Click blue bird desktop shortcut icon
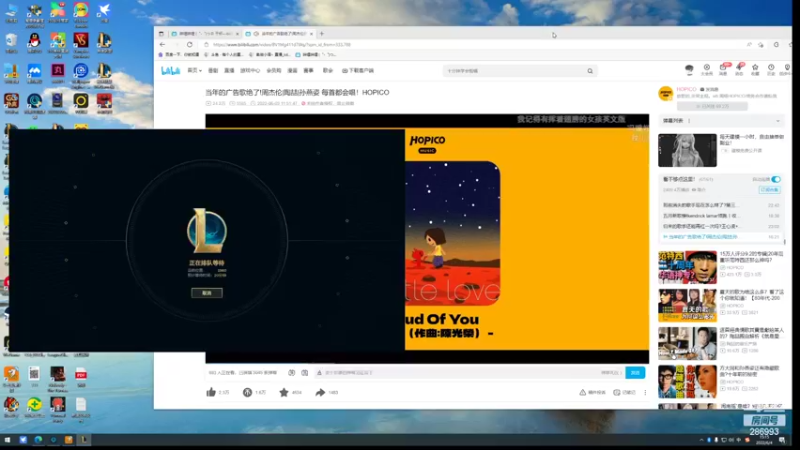This screenshot has width=800, height=450. tap(104, 10)
